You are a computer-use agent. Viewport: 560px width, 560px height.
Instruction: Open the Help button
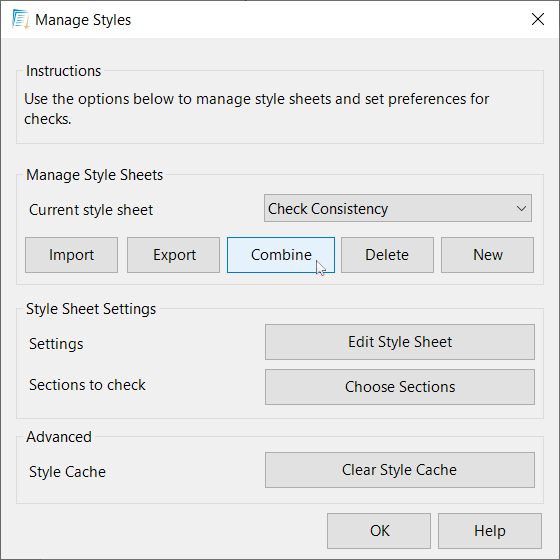(490, 531)
